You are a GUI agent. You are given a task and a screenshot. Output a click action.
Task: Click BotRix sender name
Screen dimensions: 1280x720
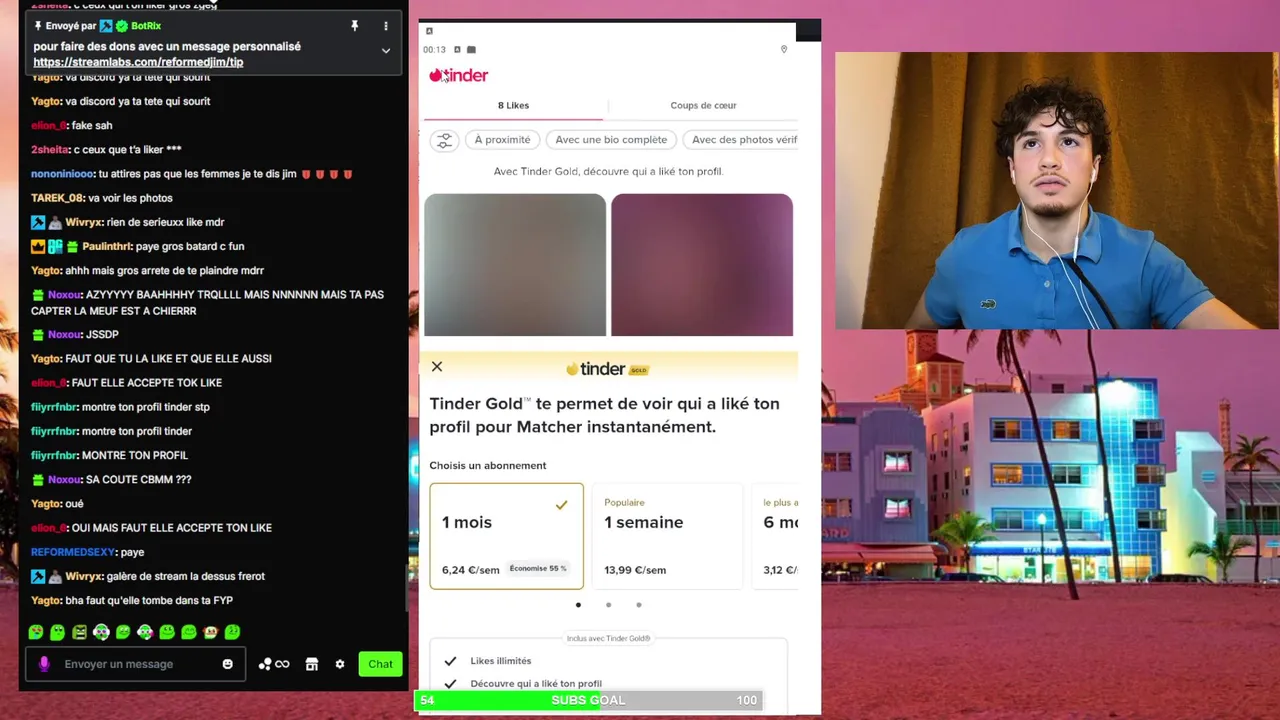pos(146,26)
